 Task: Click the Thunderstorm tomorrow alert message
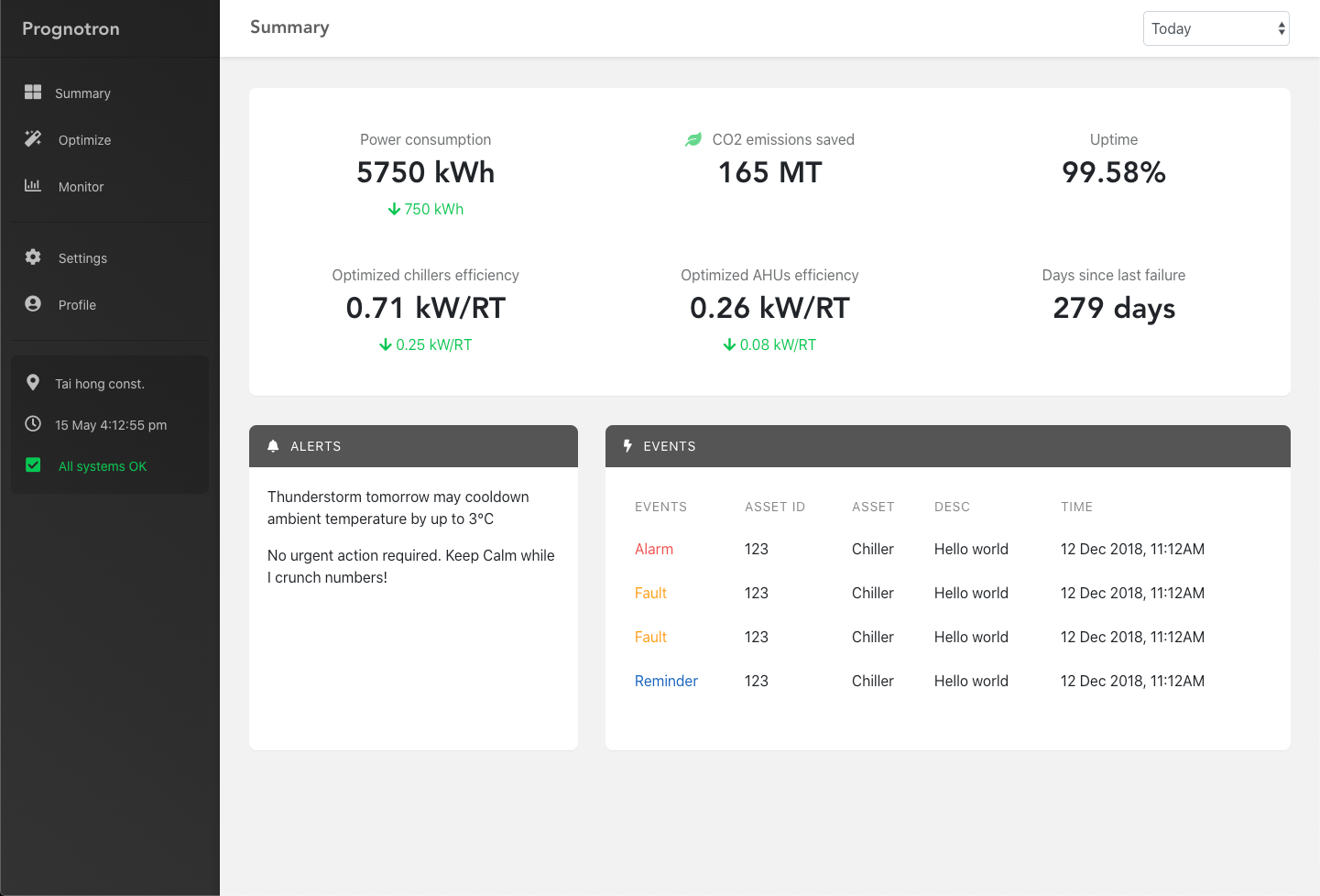tap(398, 508)
